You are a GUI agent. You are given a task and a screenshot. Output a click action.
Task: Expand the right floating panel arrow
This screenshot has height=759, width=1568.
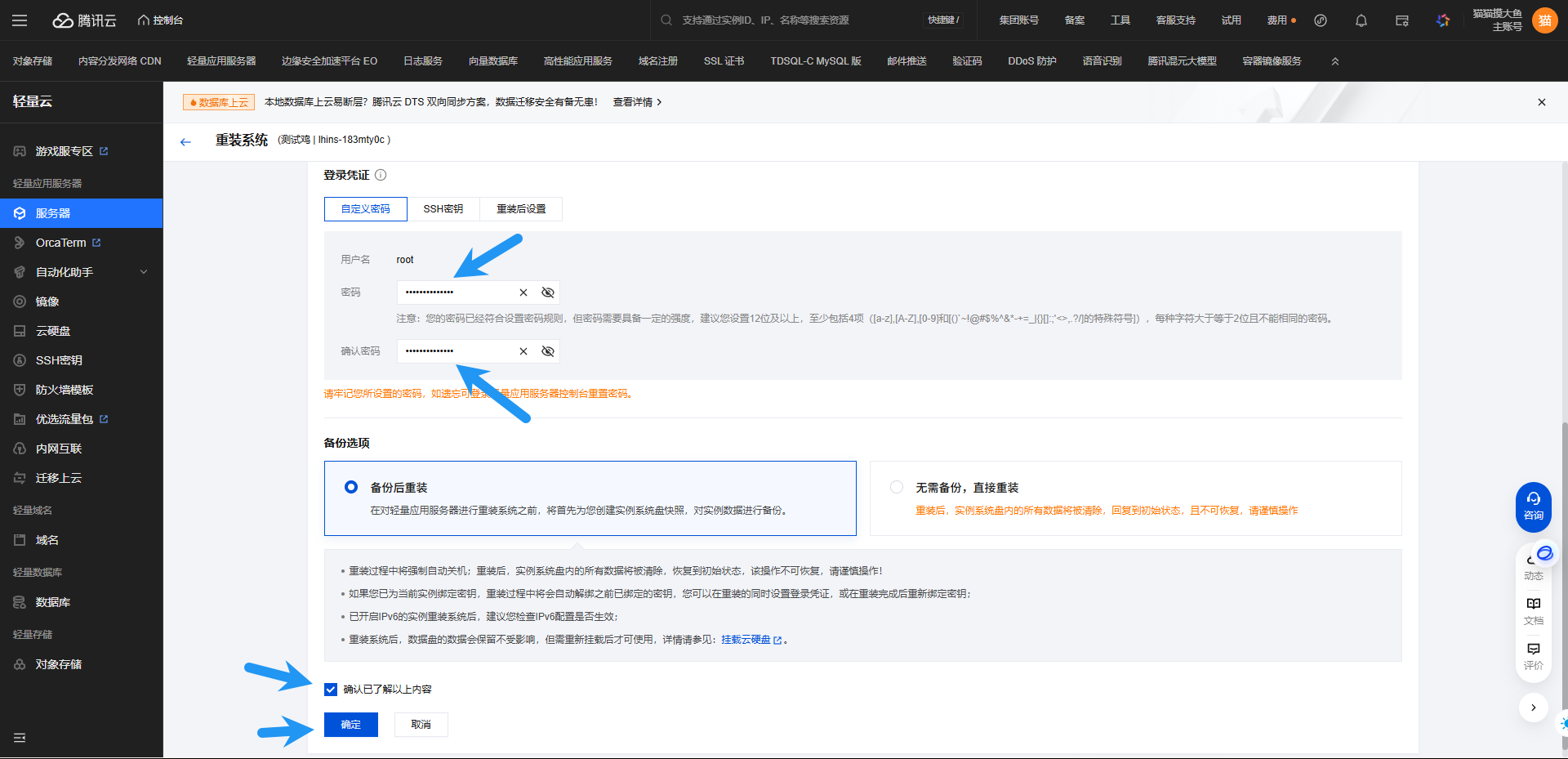point(1533,708)
